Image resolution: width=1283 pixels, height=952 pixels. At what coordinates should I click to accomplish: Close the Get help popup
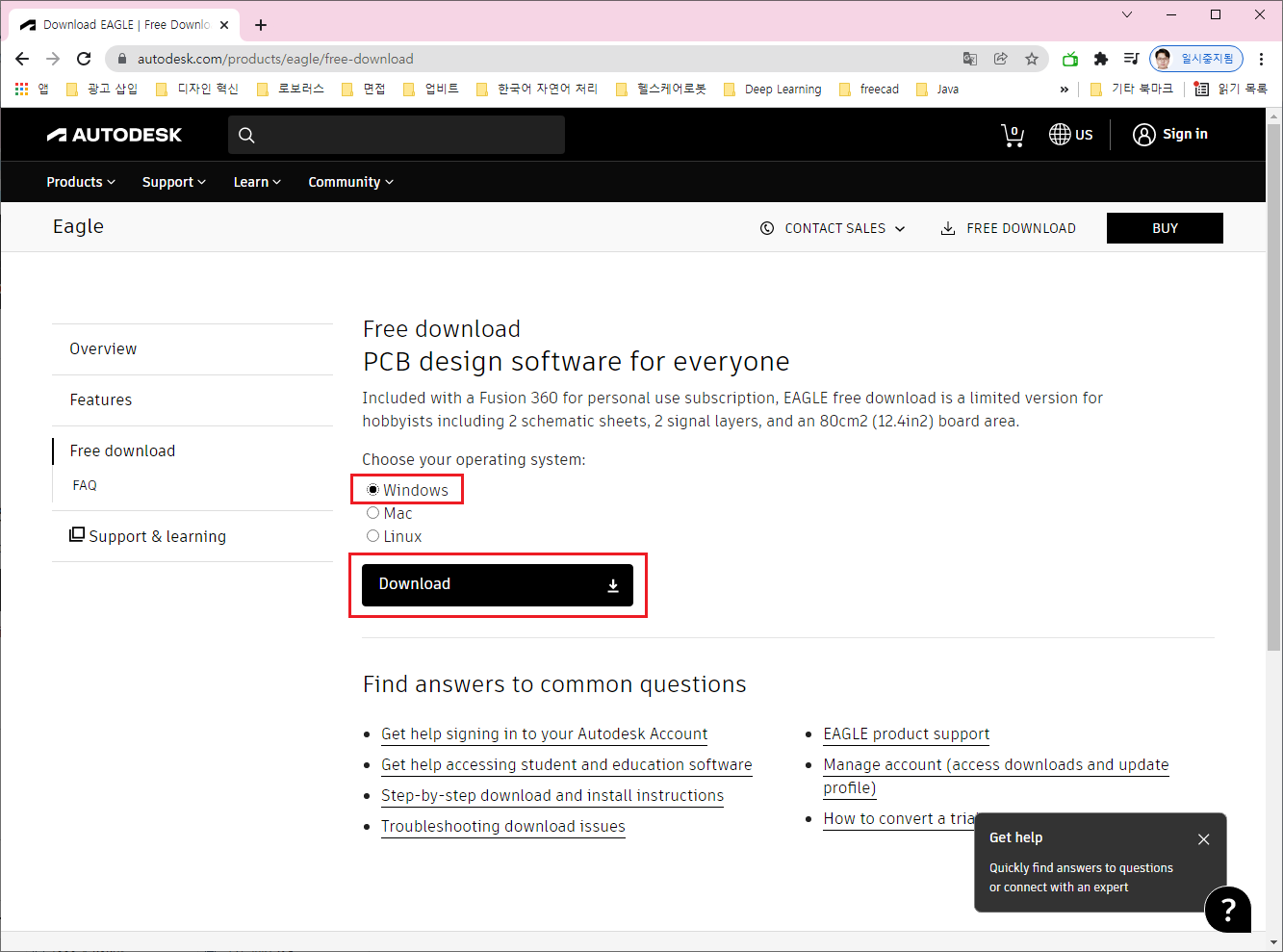[1203, 839]
